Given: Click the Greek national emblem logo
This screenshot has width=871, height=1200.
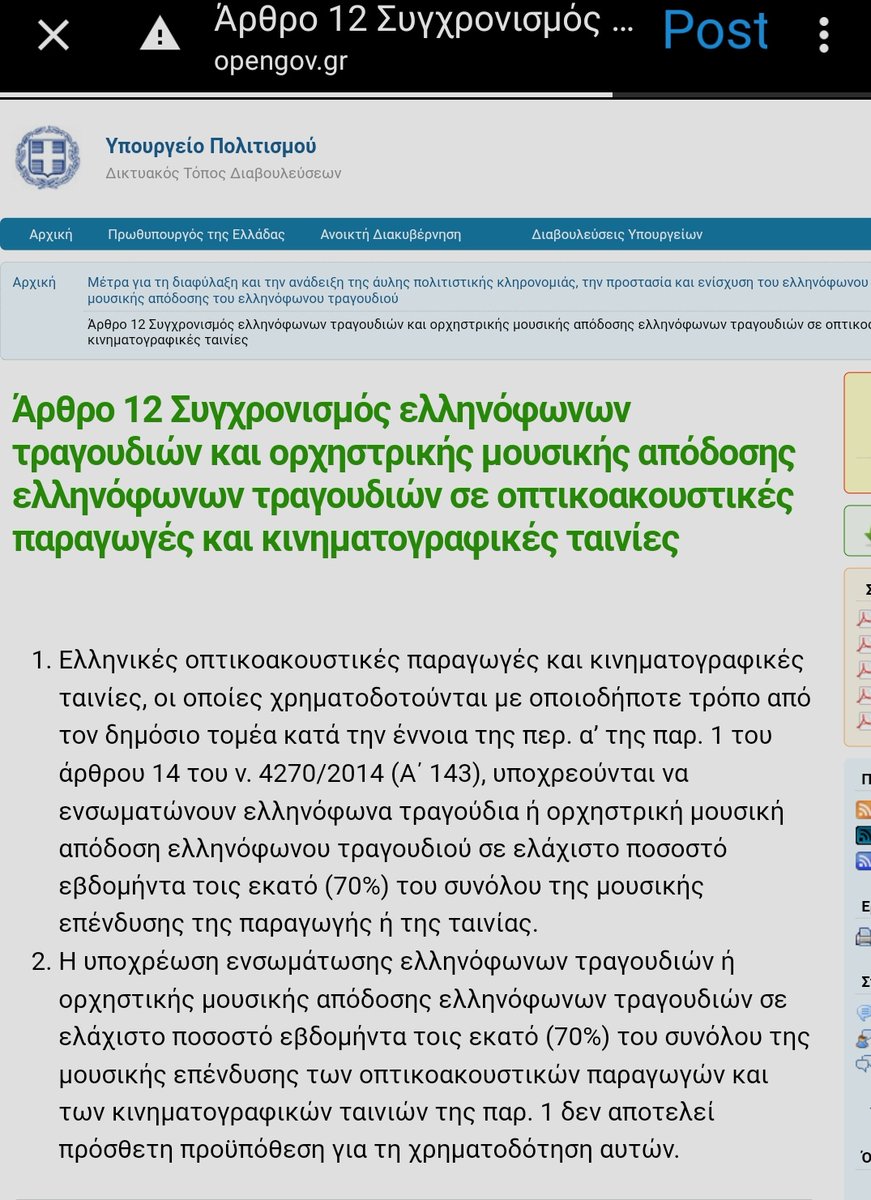Looking at the screenshot, I should point(47,157).
